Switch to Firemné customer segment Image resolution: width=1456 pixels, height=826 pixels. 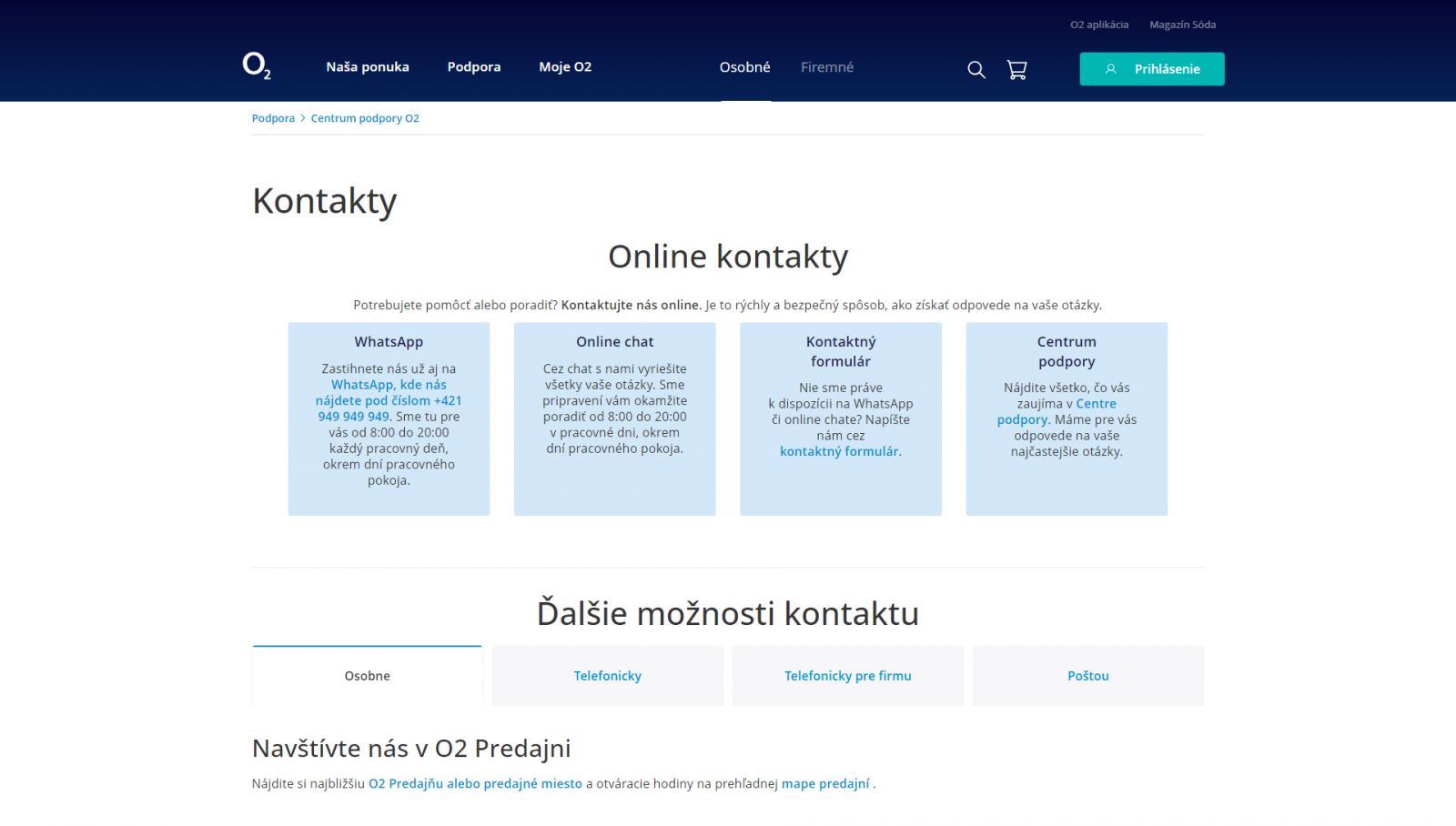coord(826,67)
